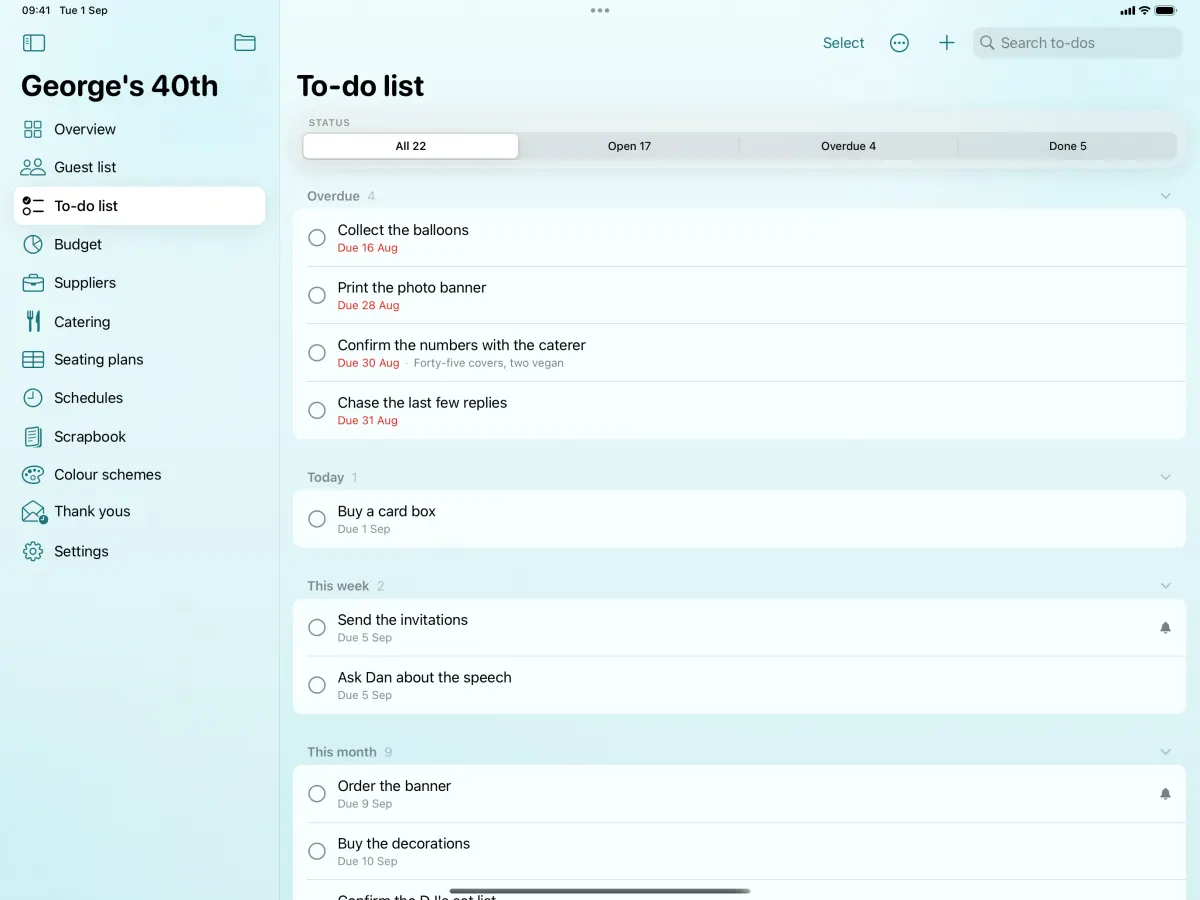This screenshot has width=1200, height=900.
Task: Complete Chase the last few replies
Action: (317, 410)
